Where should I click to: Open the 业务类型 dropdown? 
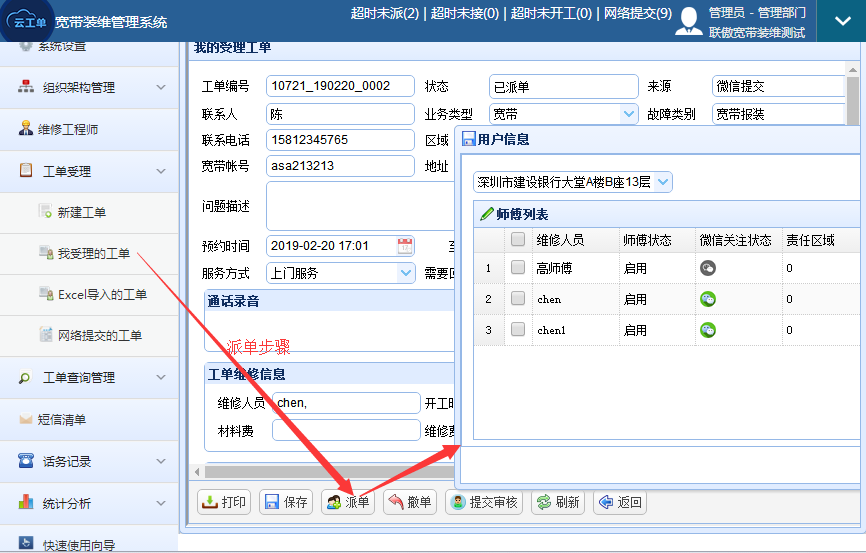coord(628,114)
